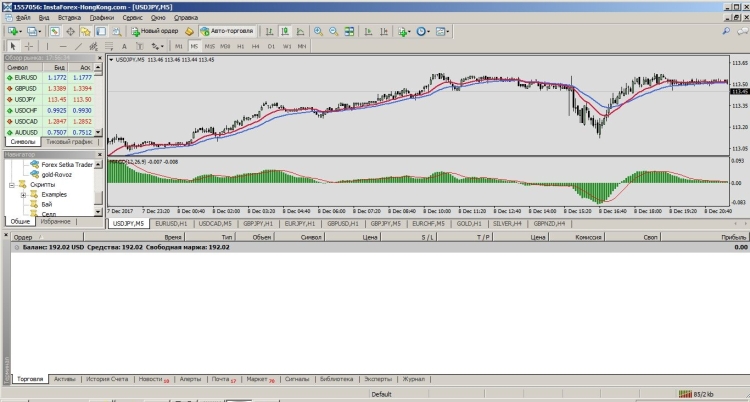
Task: Toggle chart auto scroll icon
Action: click(368, 32)
